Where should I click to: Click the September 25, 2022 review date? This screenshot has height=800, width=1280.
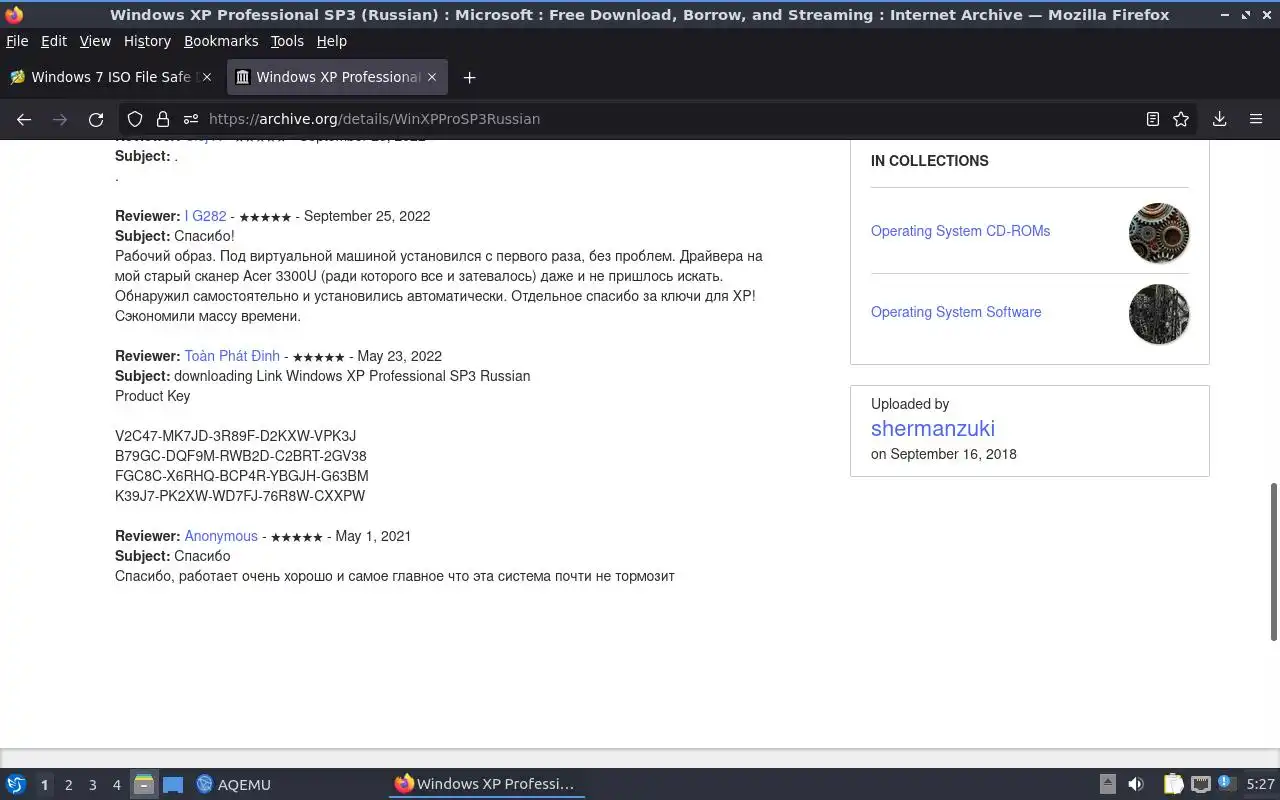(367, 216)
